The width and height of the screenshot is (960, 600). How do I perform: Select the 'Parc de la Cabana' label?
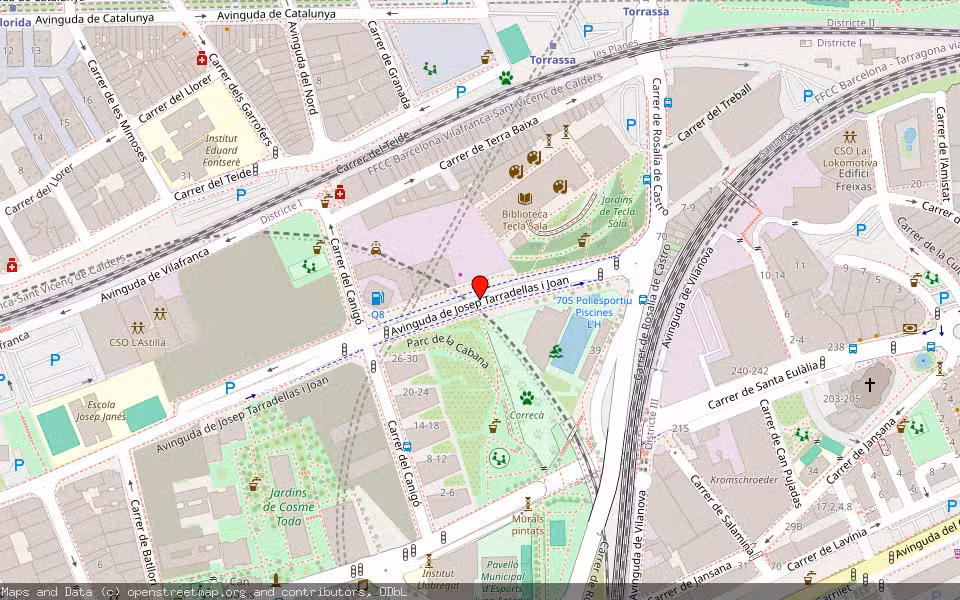pyautogui.click(x=448, y=351)
